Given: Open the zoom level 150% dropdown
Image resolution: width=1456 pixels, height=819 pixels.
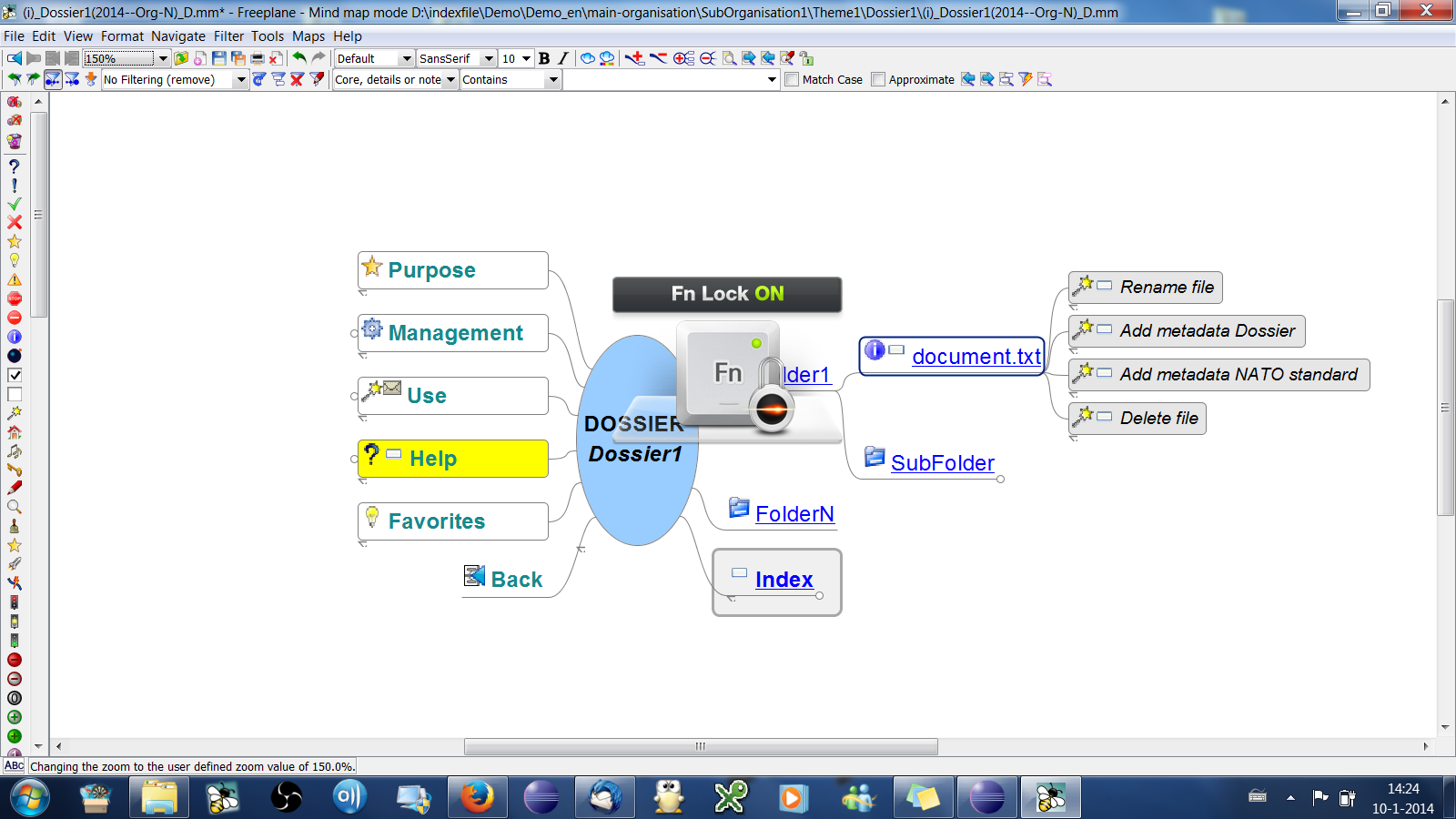Looking at the screenshot, I should coord(163,58).
